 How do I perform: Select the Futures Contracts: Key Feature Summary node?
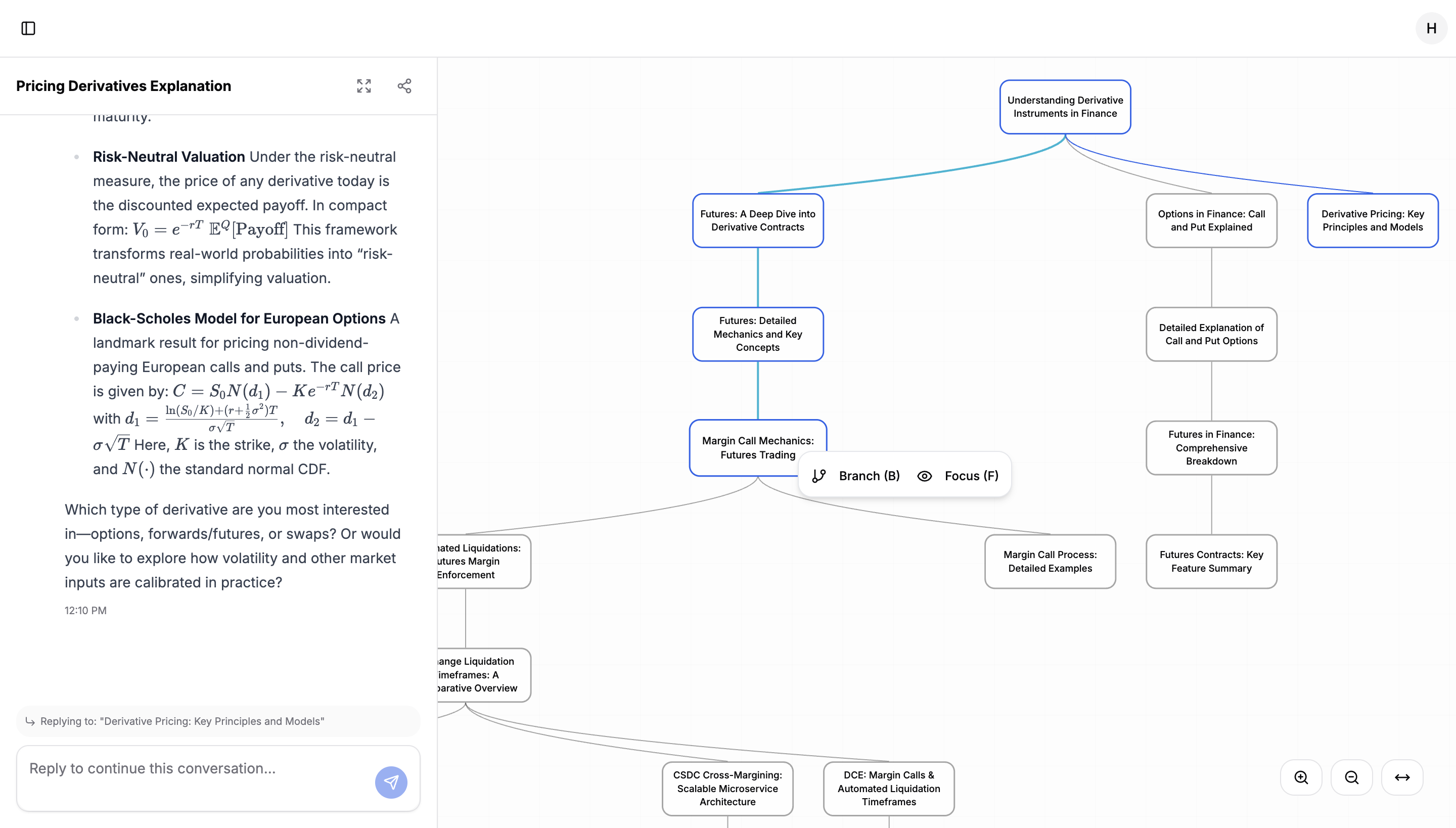point(1211,561)
